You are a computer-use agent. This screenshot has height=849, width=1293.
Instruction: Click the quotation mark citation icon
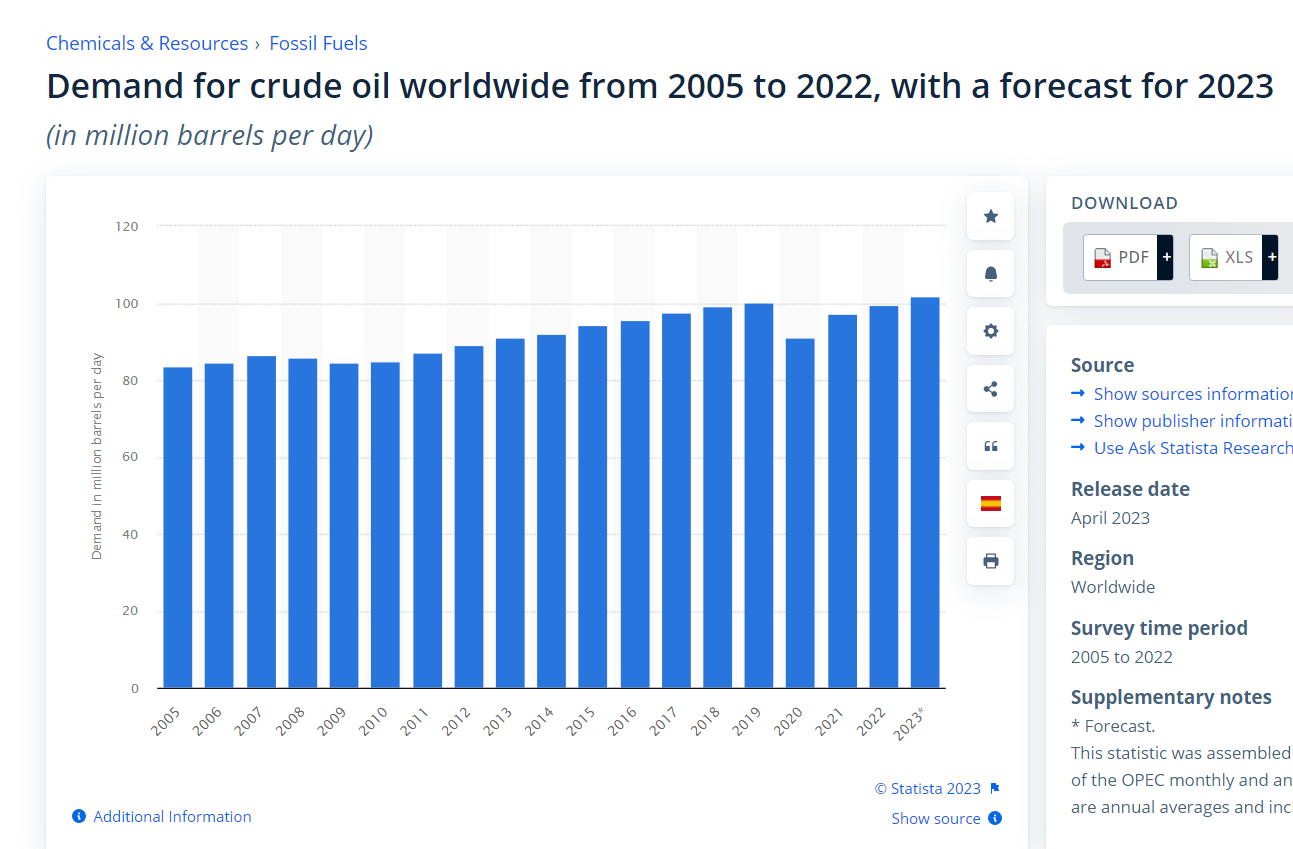pyautogui.click(x=991, y=446)
